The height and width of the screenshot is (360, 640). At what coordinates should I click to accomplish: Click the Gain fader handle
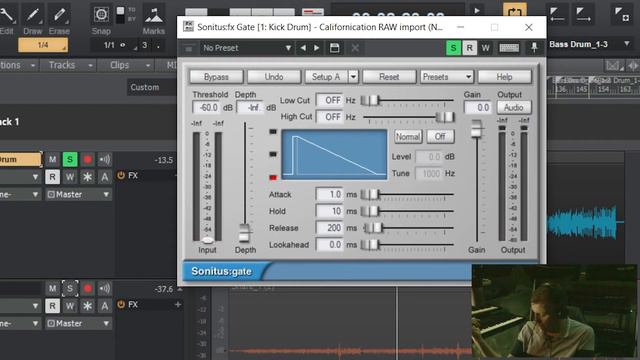(x=476, y=129)
